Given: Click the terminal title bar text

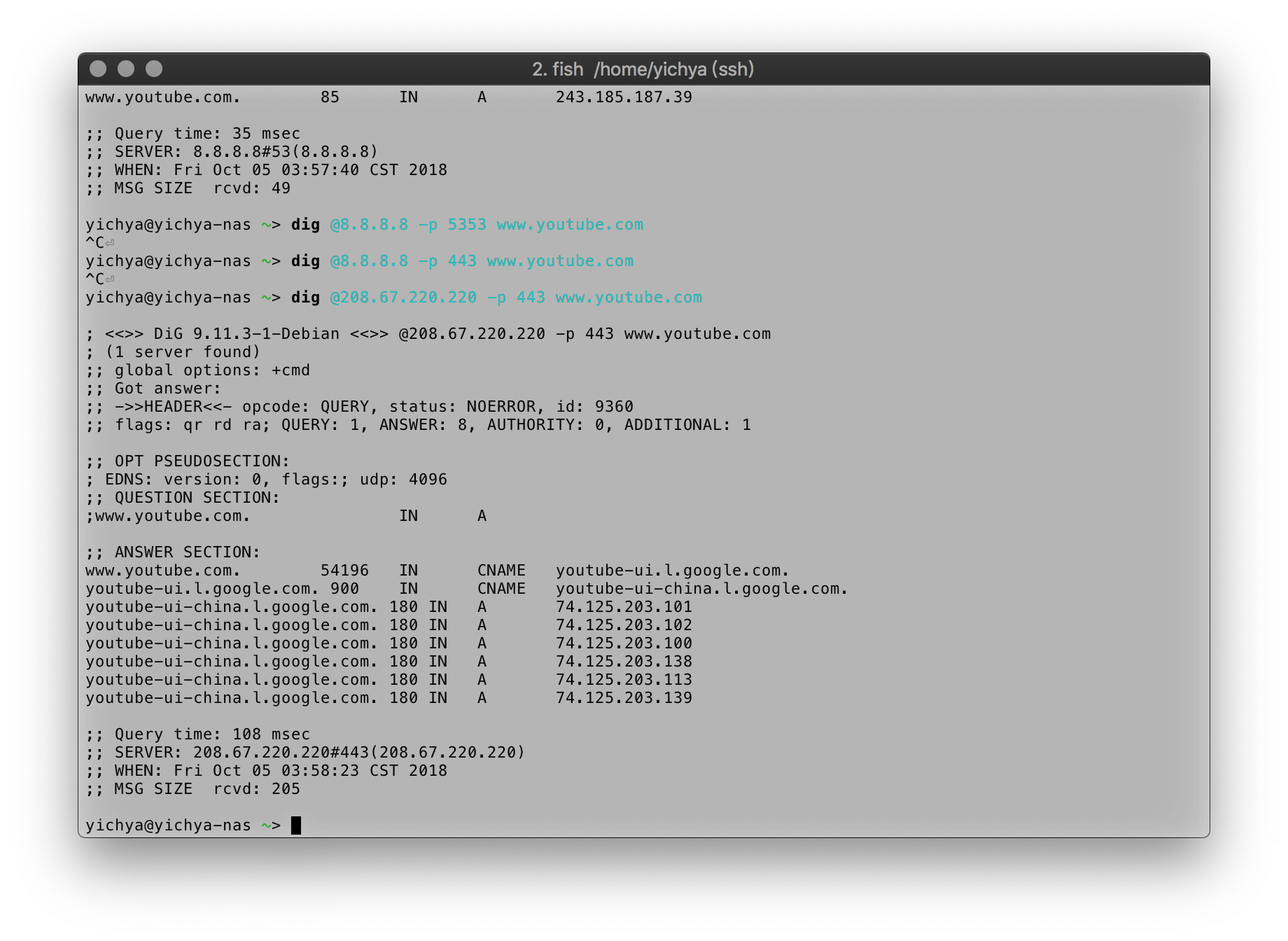Looking at the screenshot, I should [x=643, y=69].
